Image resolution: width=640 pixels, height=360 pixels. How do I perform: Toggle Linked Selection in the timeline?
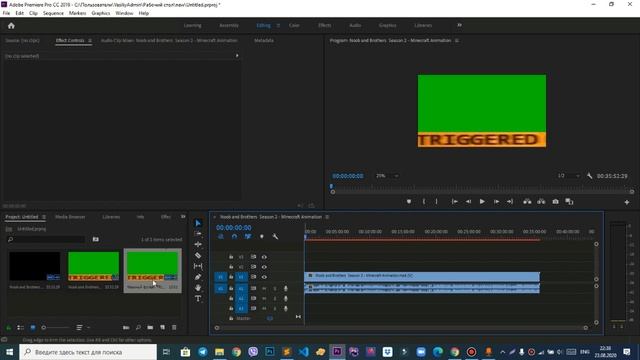point(248,237)
